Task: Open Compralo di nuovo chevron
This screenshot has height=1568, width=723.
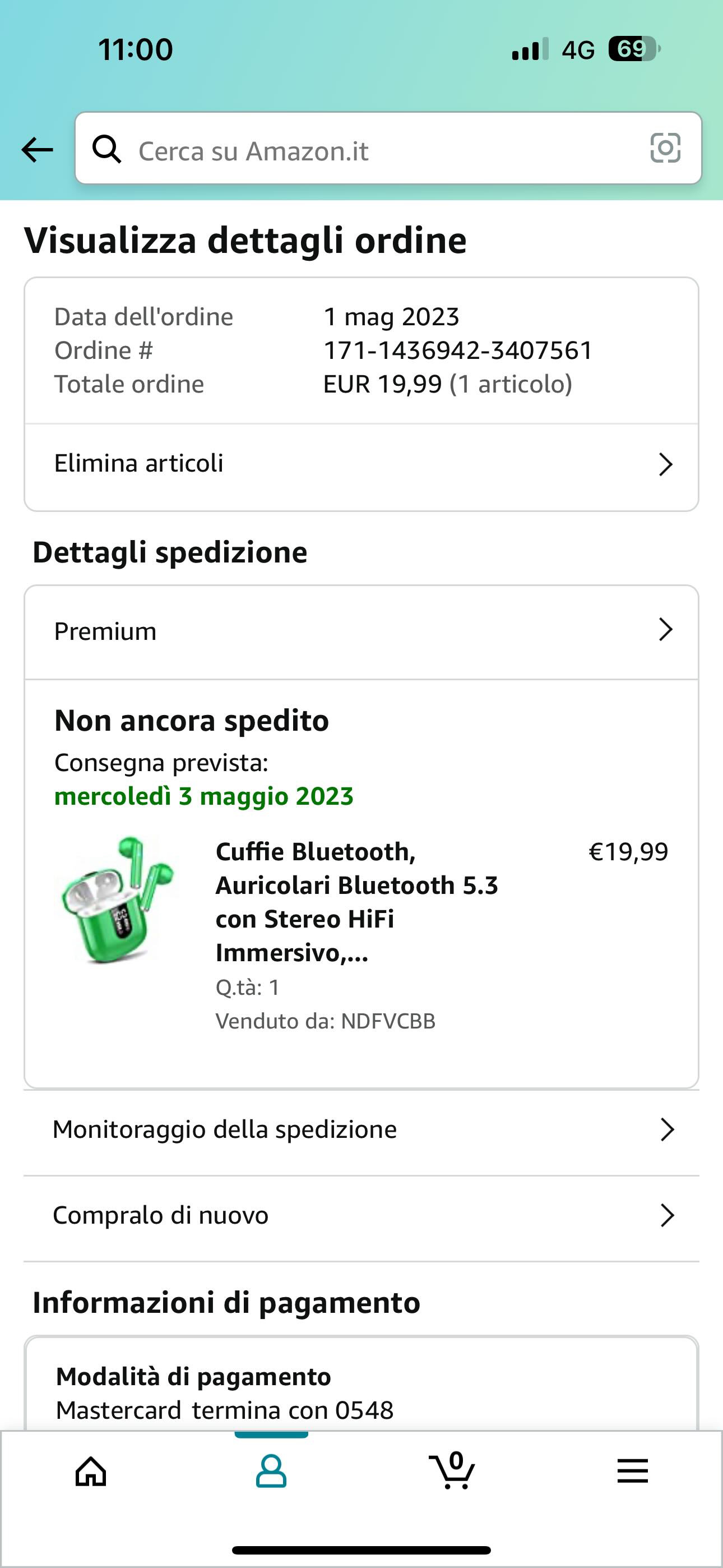Action: click(667, 1216)
